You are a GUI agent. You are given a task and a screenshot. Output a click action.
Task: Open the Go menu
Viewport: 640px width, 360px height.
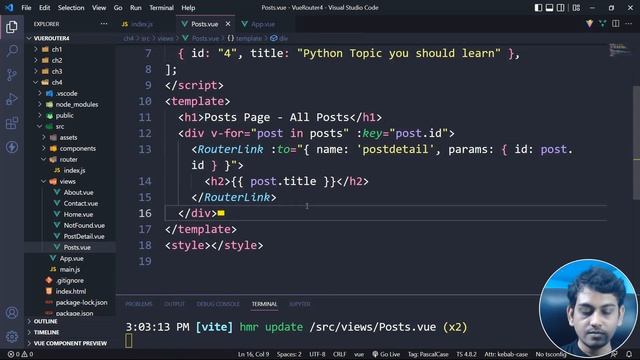[118, 8]
